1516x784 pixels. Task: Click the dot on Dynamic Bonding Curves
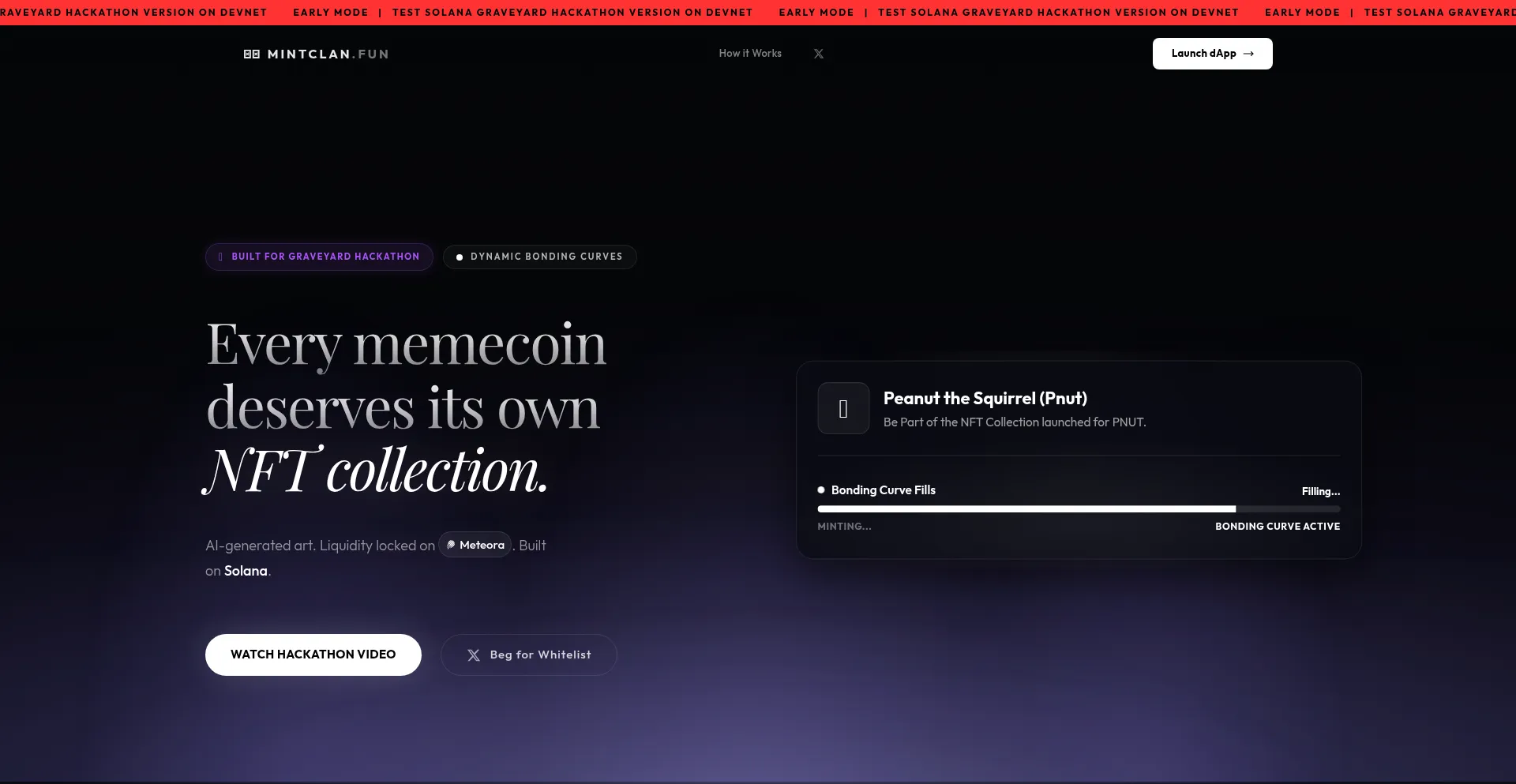[x=460, y=257]
